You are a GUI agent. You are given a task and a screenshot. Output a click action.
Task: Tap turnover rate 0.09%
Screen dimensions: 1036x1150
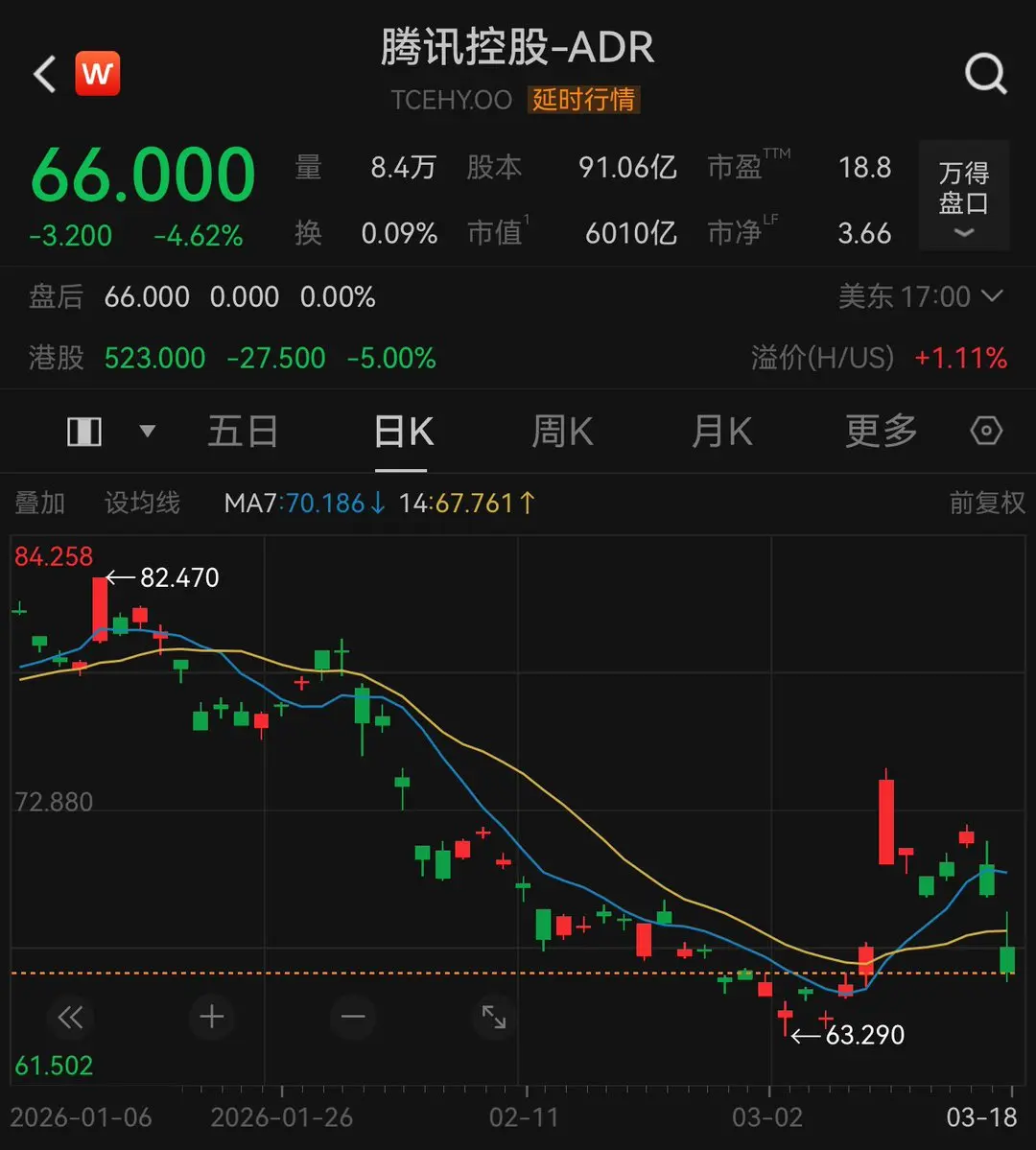[399, 233]
